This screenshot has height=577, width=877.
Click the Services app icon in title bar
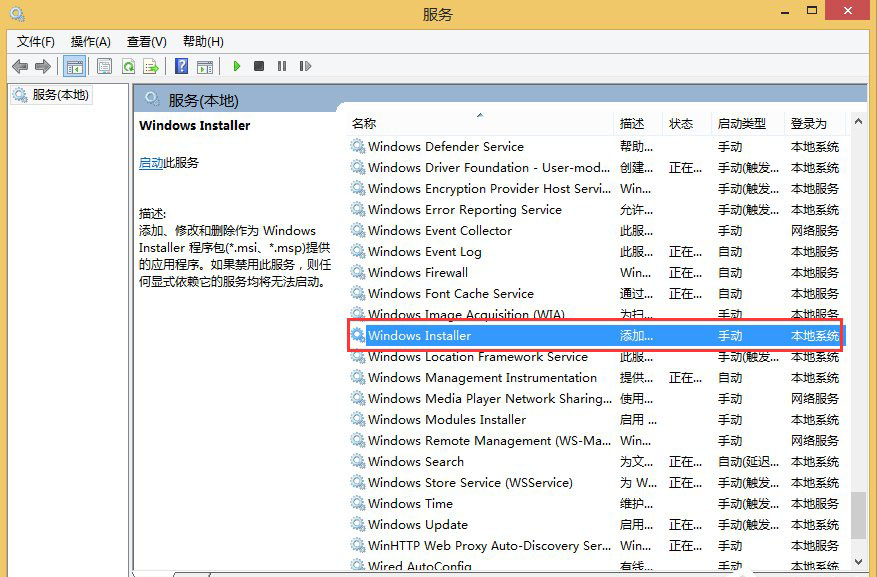tap(17, 13)
